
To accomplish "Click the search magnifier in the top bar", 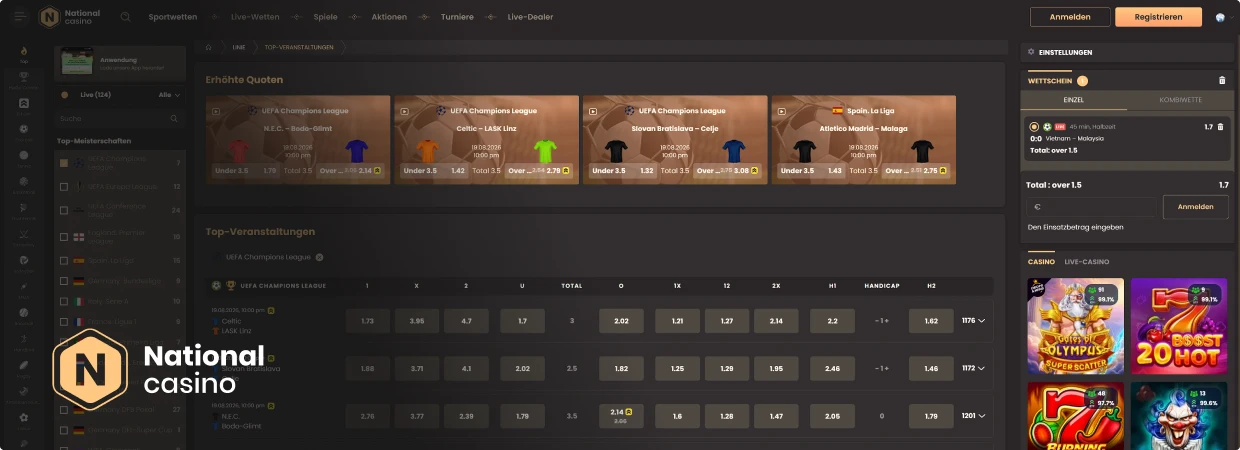I will pyautogui.click(x=125, y=17).
